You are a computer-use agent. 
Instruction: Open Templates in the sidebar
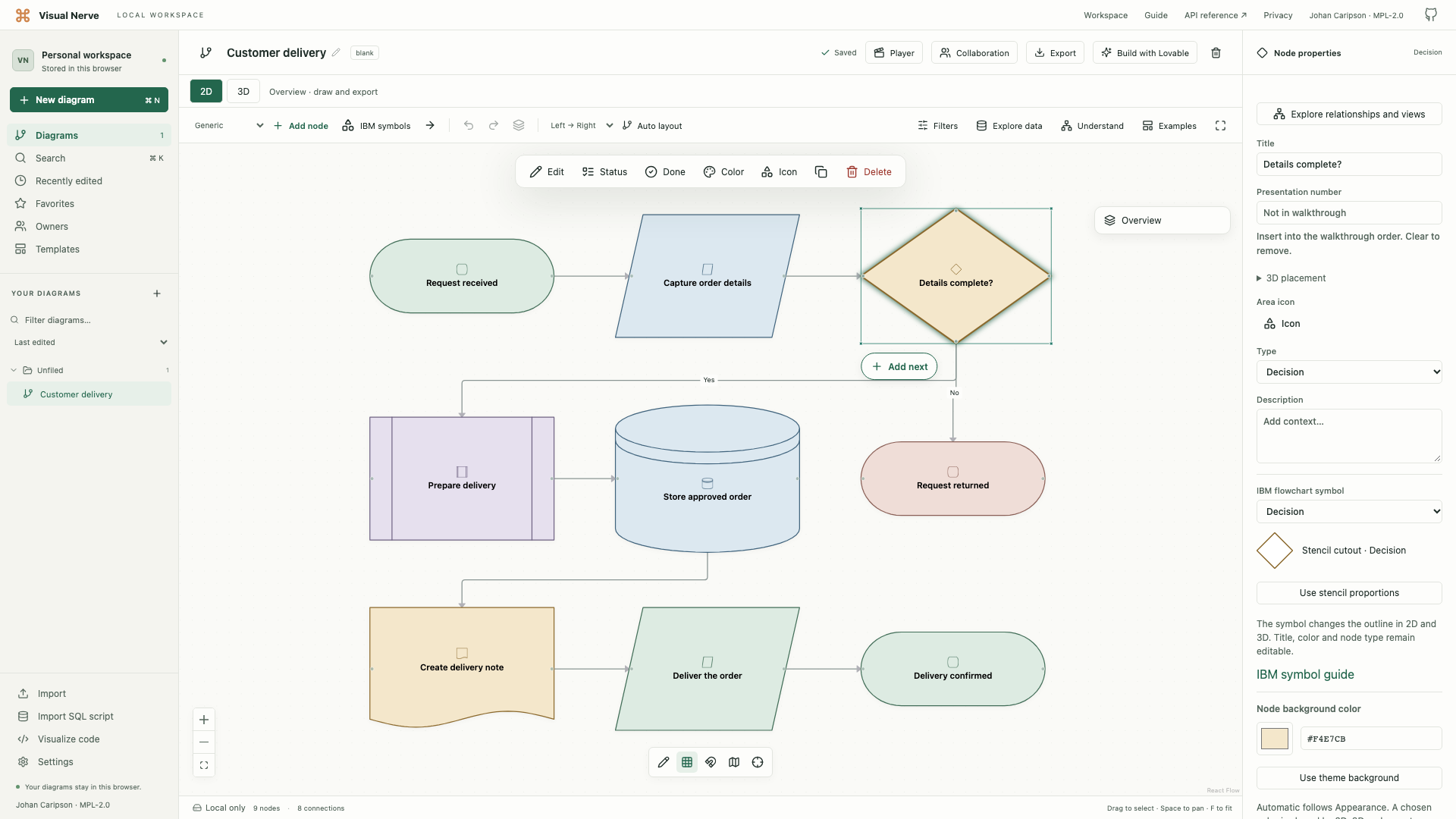pos(89,249)
